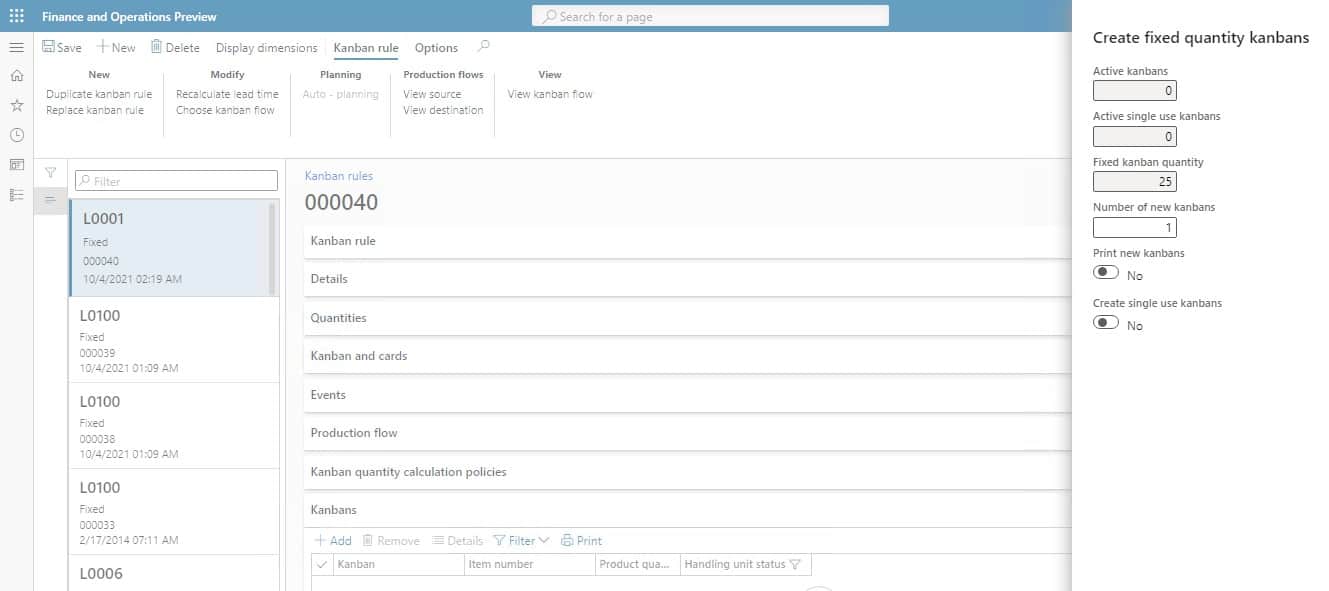1329x591 pixels.
Task: Click Duplicate kanban rule
Action: pyautogui.click(x=99, y=94)
